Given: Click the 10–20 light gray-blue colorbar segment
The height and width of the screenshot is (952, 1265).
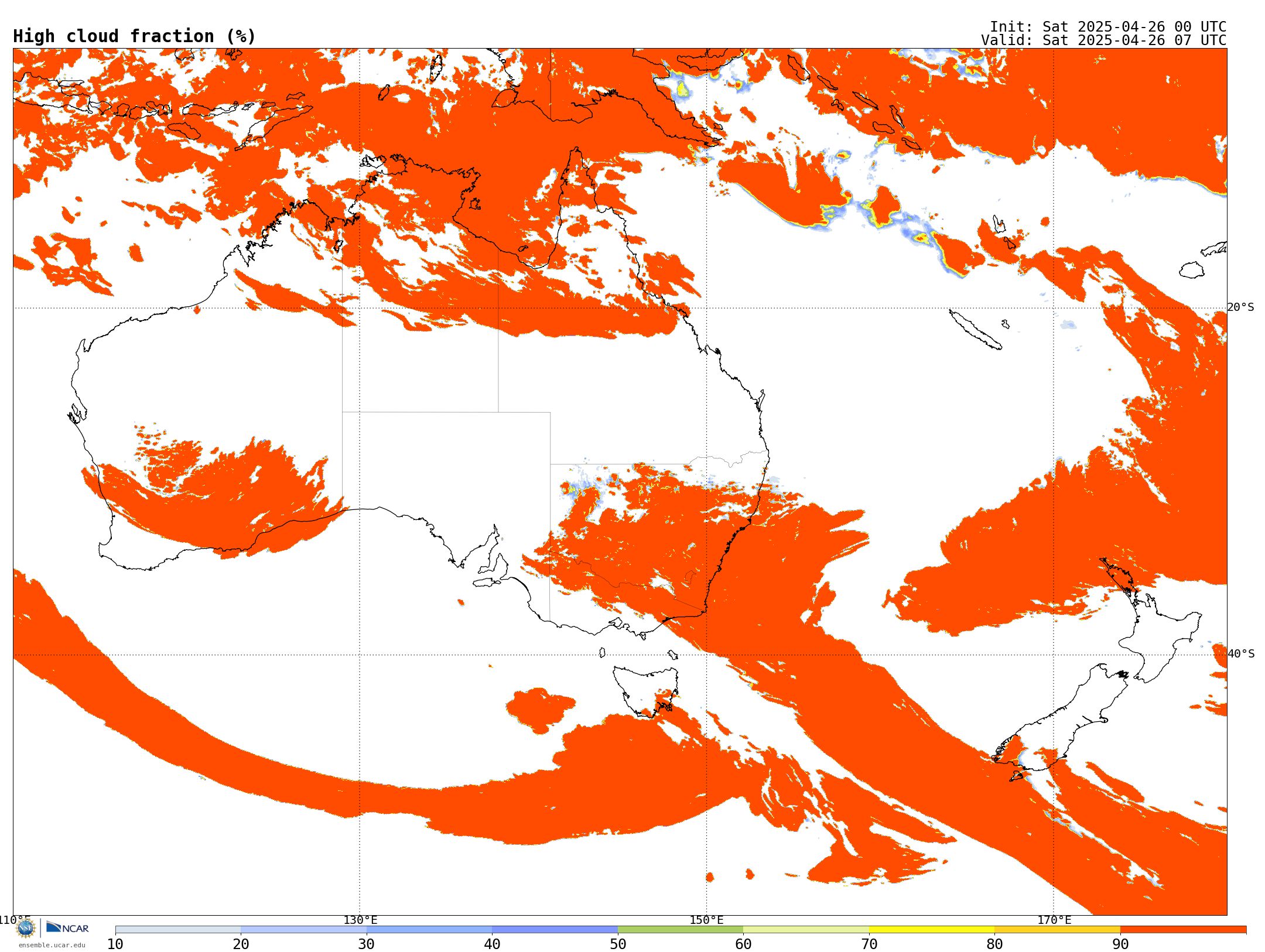Looking at the screenshot, I should pos(178,930).
